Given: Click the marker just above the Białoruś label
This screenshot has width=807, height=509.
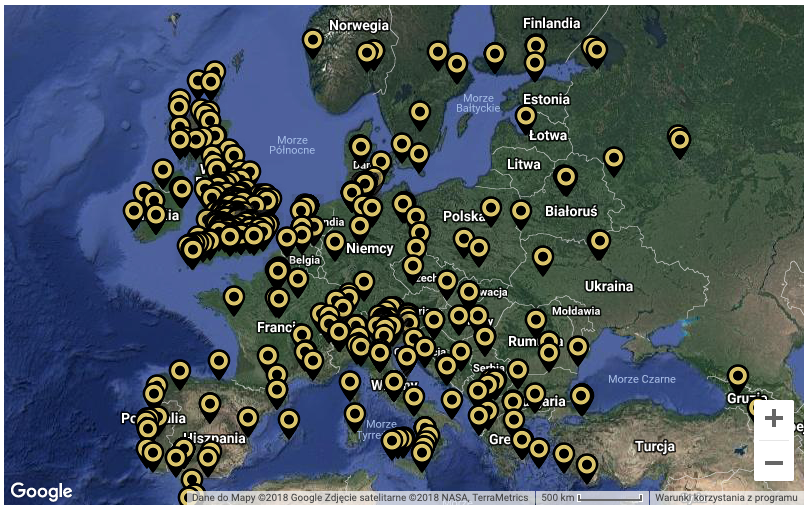Looking at the screenshot, I should (566, 181).
